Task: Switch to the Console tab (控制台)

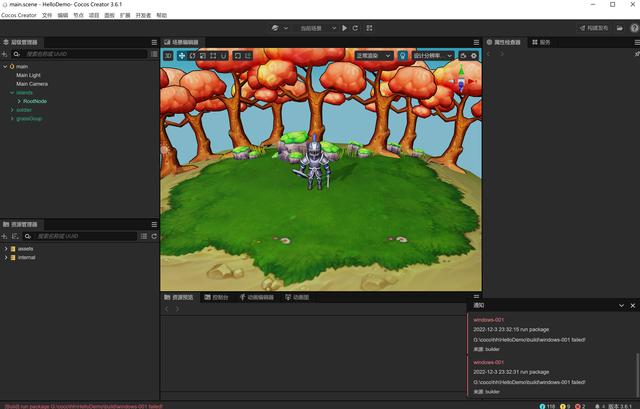Action: (216, 298)
